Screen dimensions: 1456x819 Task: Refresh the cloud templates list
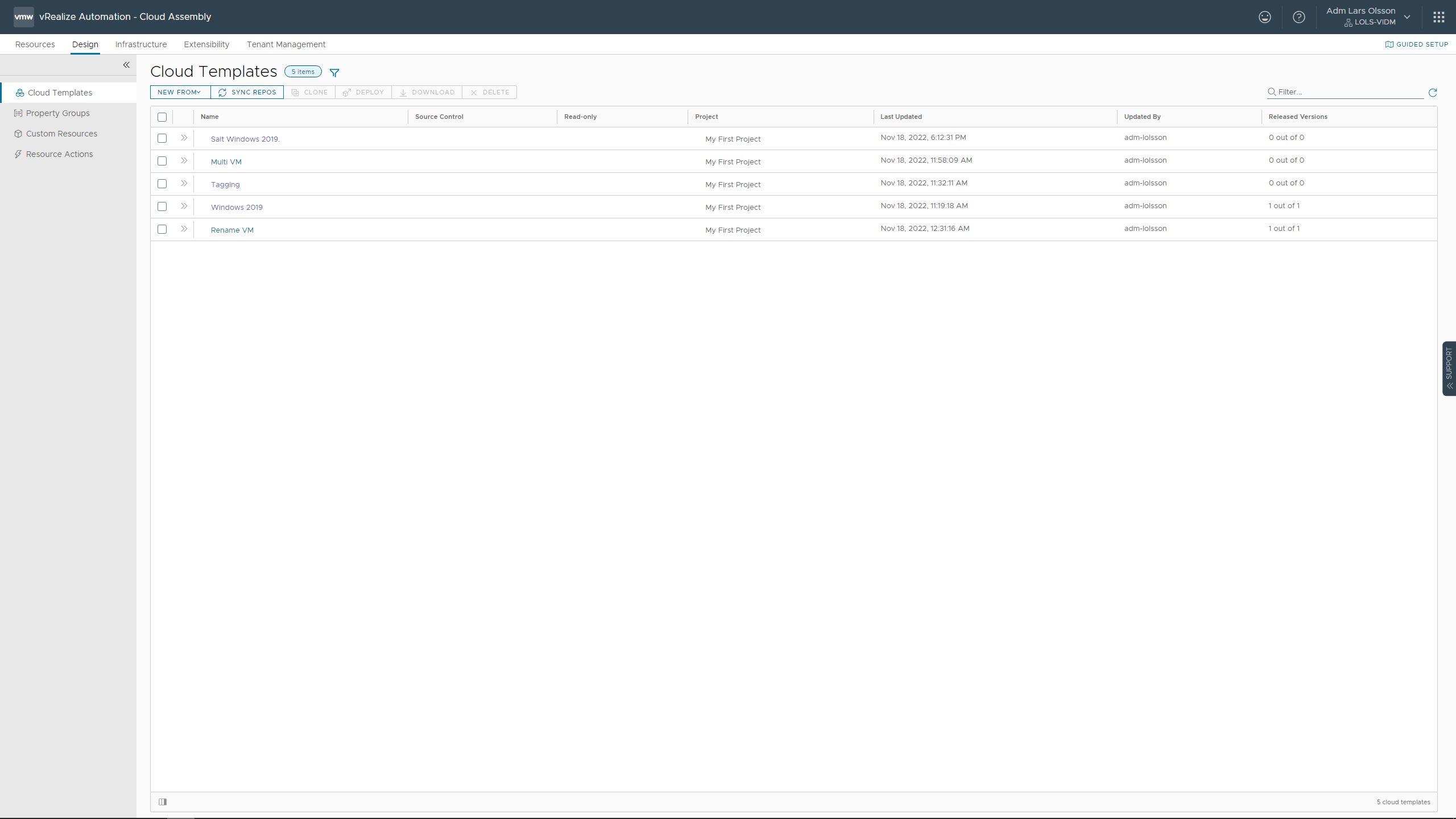tap(1433, 92)
